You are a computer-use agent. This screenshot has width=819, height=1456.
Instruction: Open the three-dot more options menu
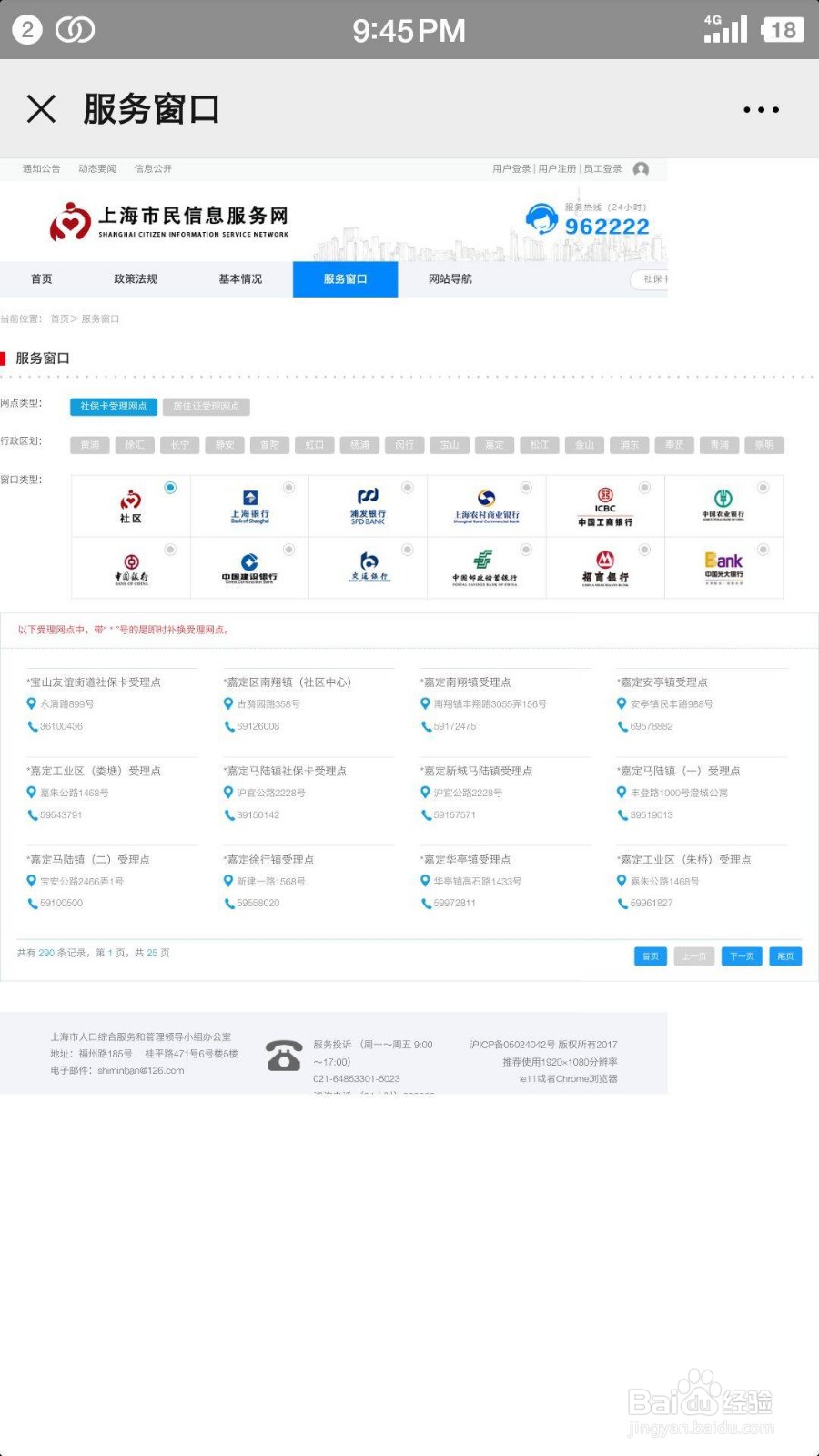point(761,110)
